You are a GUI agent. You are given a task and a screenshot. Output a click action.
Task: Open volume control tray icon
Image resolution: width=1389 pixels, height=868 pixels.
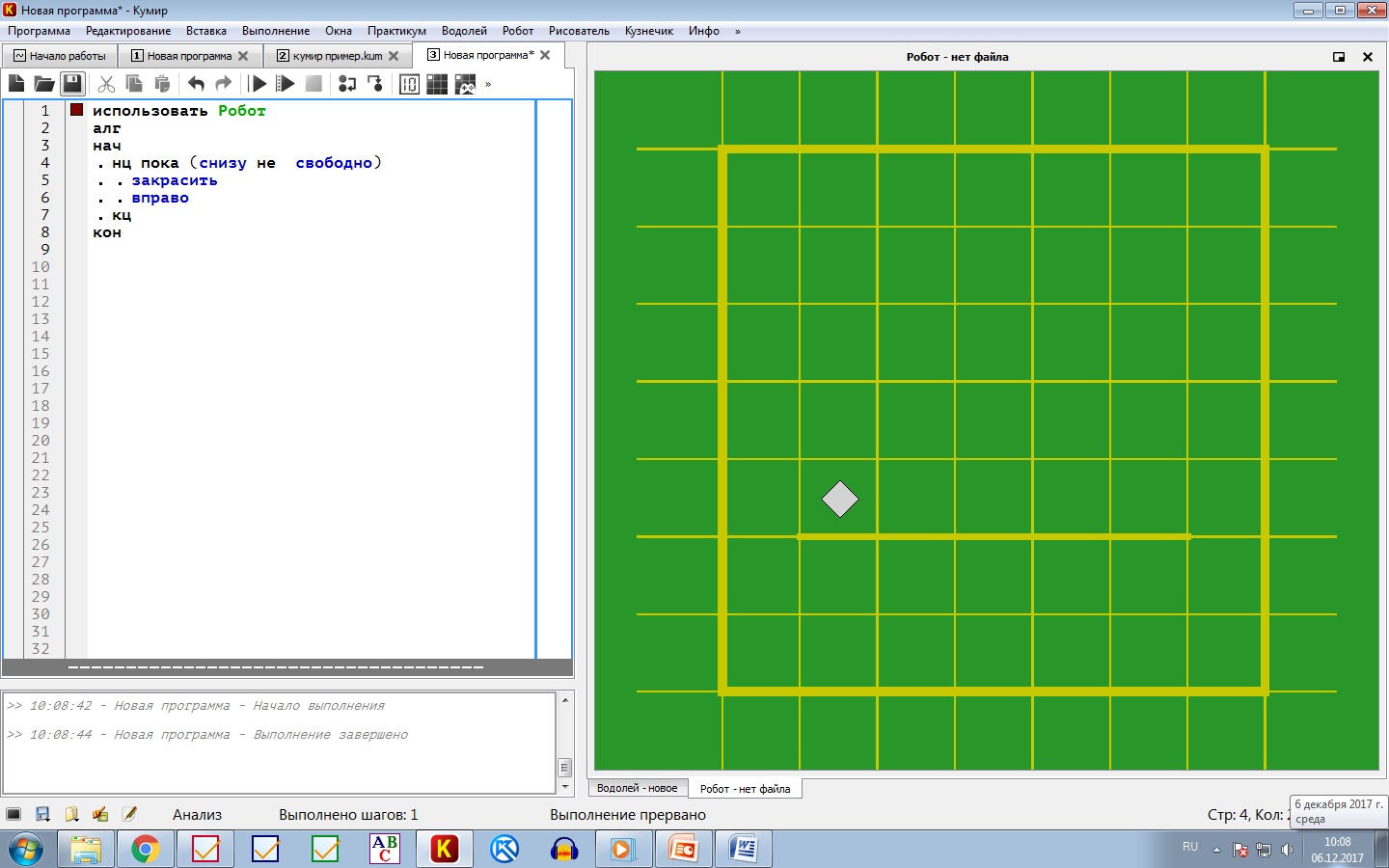[1287, 850]
